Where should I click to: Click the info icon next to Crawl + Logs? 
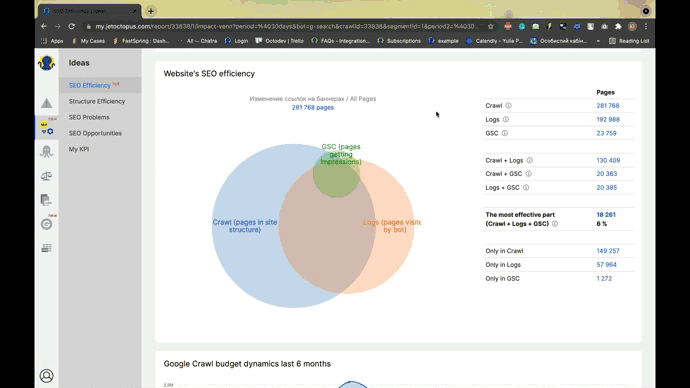coord(529,161)
